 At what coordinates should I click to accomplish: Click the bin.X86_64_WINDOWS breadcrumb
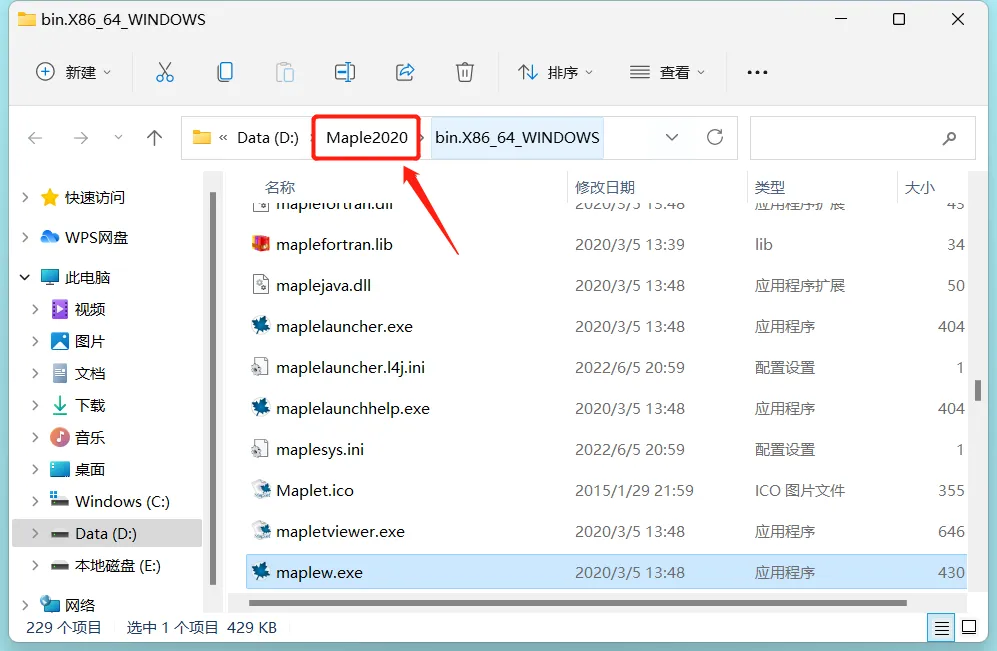[517, 137]
